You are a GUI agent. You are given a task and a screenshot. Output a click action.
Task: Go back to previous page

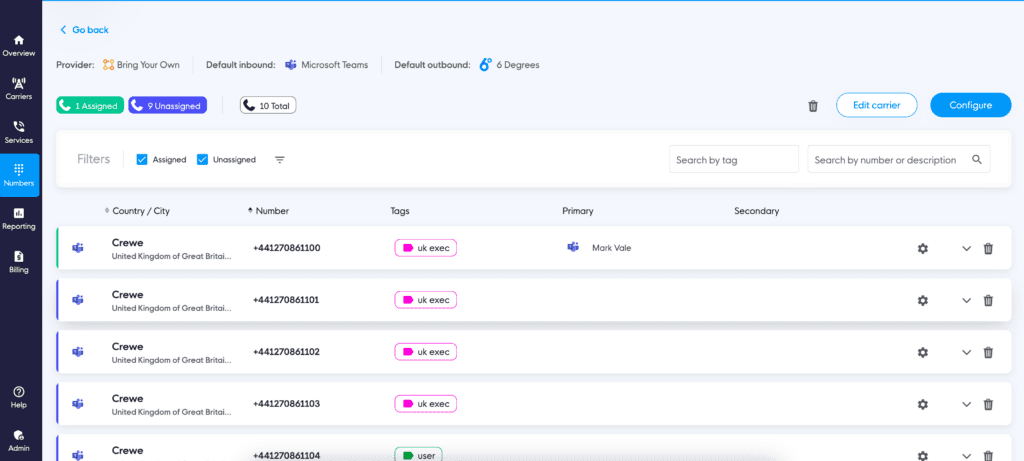(x=84, y=30)
